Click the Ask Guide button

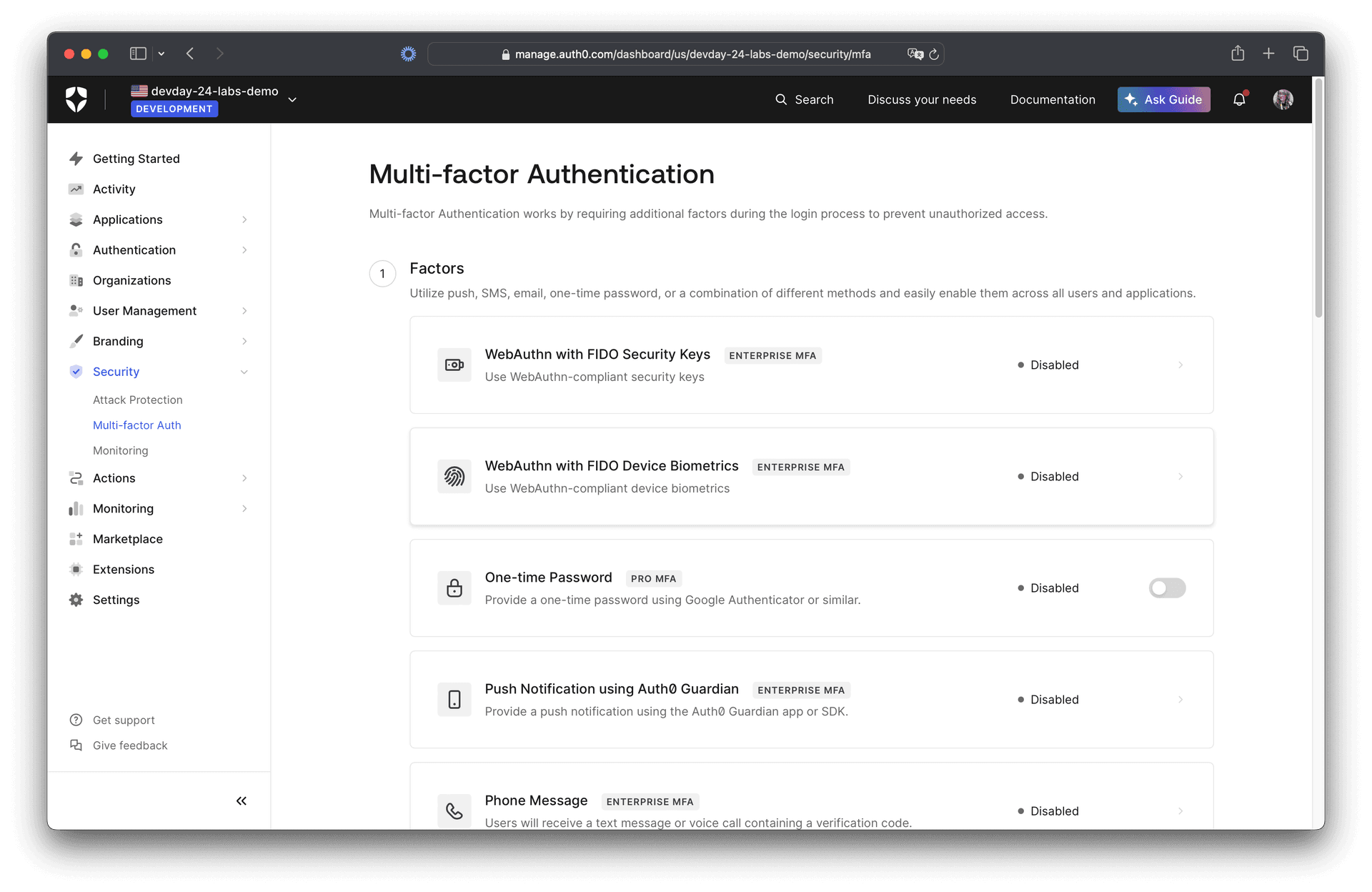point(1163,99)
